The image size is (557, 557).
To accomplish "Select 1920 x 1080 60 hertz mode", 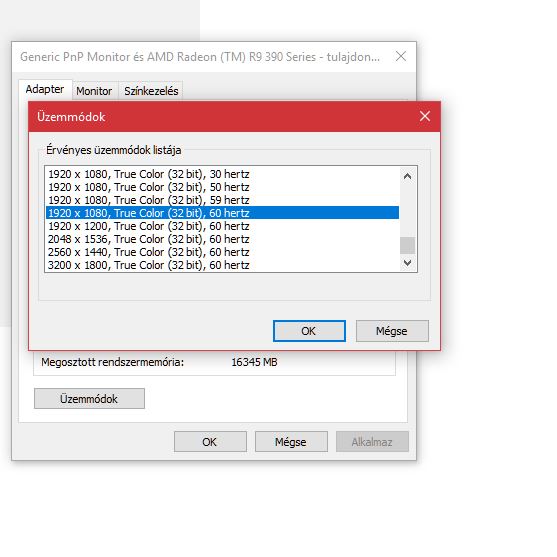I will pyautogui.click(x=222, y=213).
